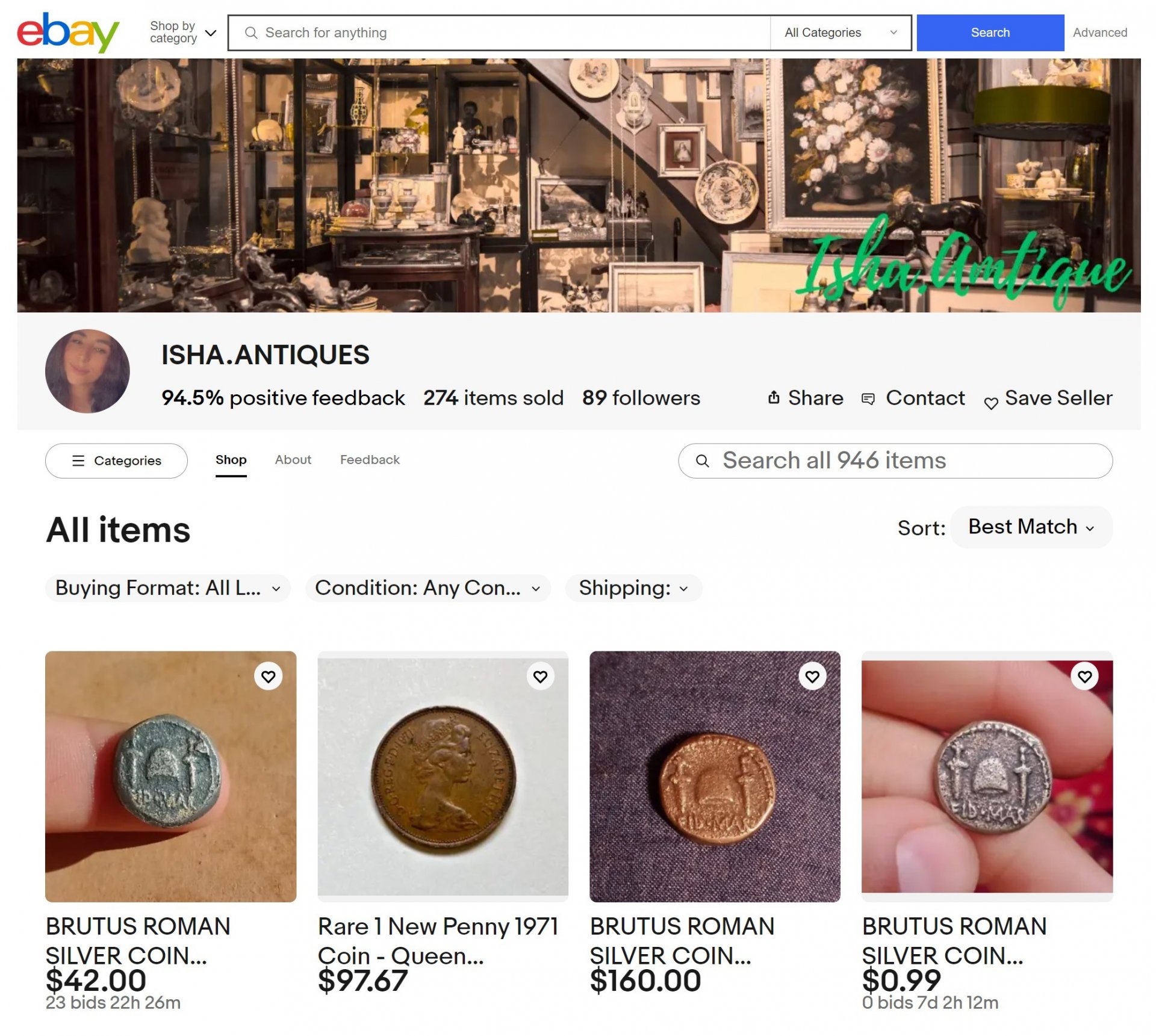
Task: Click the magnifier icon in the top search bar
Action: pyautogui.click(x=251, y=33)
